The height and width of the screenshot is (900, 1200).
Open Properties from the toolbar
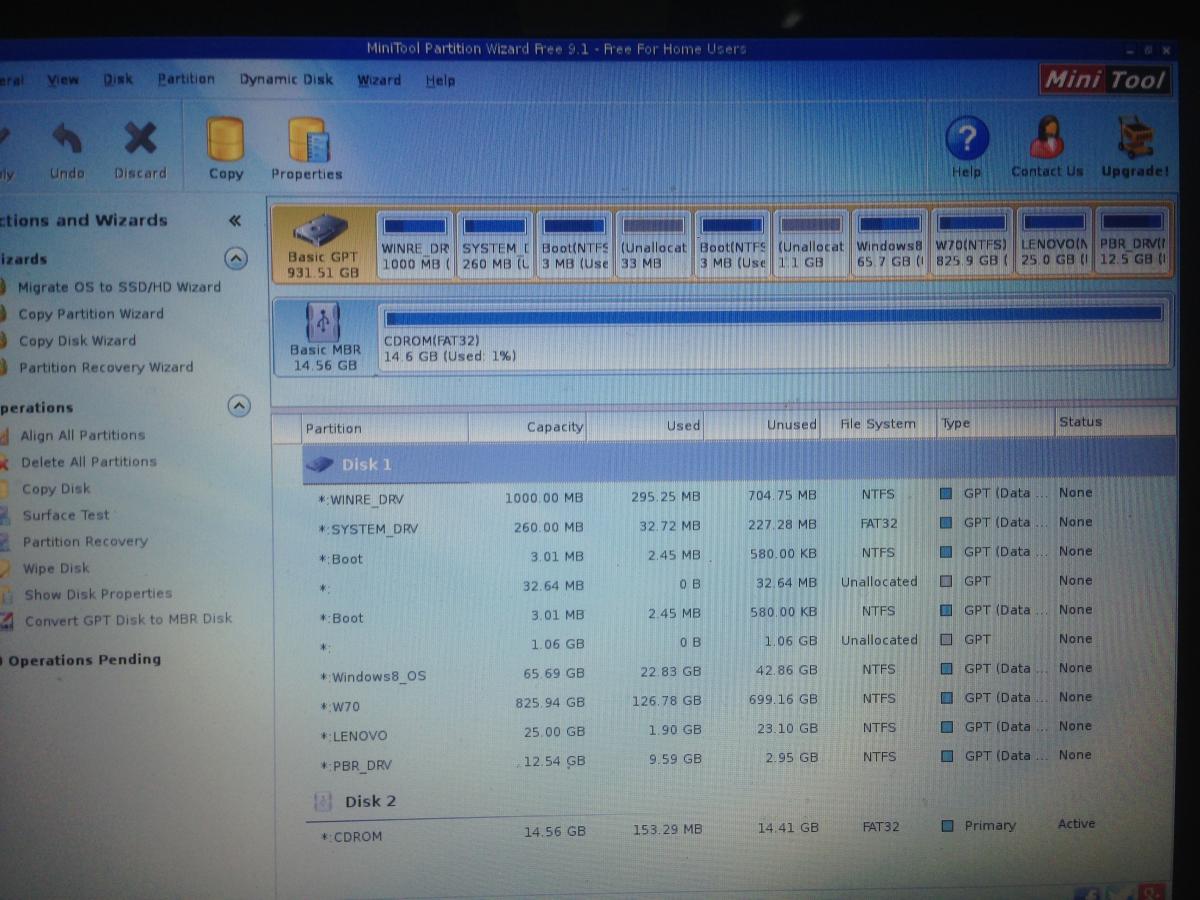(307, 141)
